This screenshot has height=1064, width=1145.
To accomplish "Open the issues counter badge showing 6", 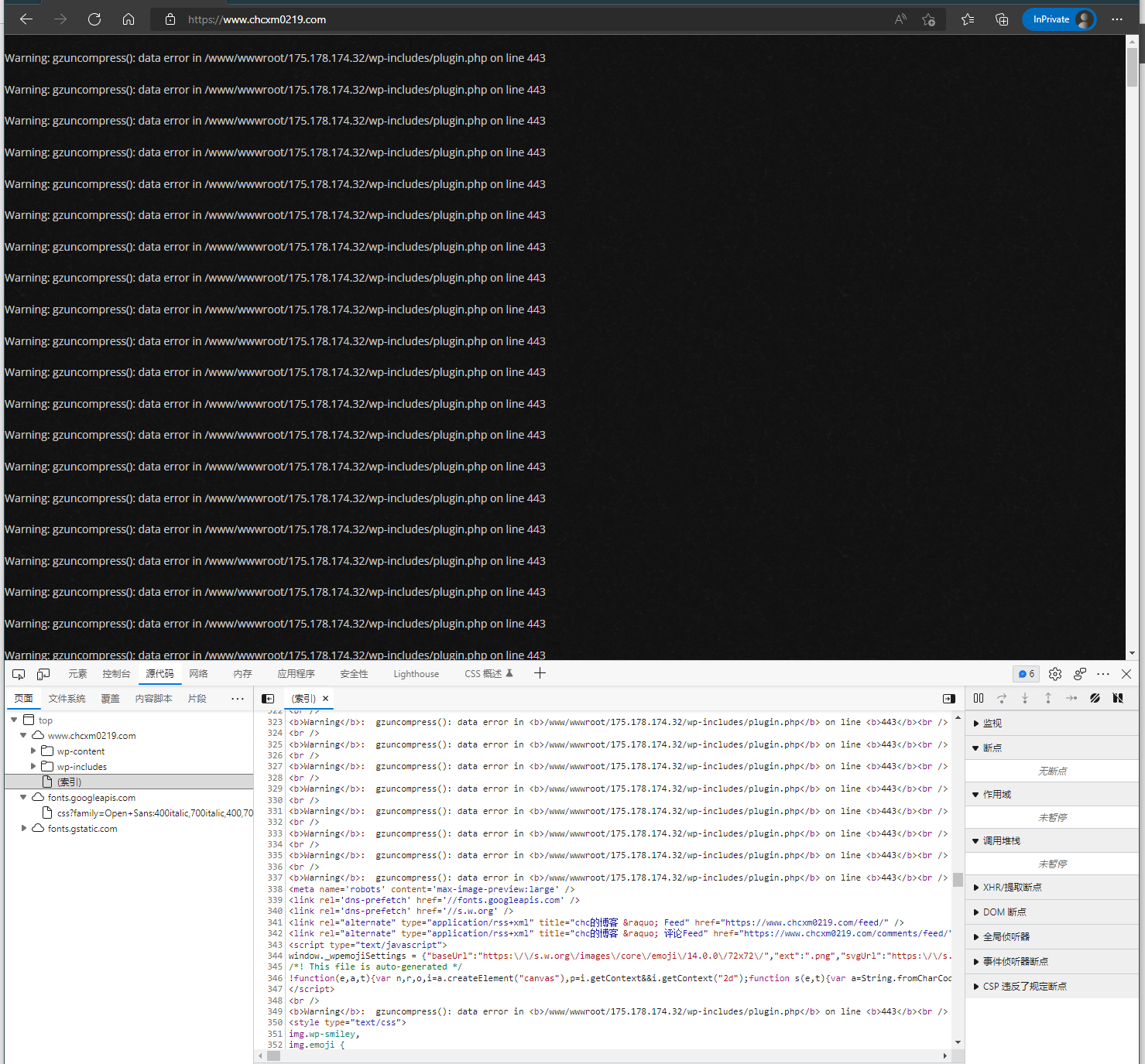I will coord(1026,674).
